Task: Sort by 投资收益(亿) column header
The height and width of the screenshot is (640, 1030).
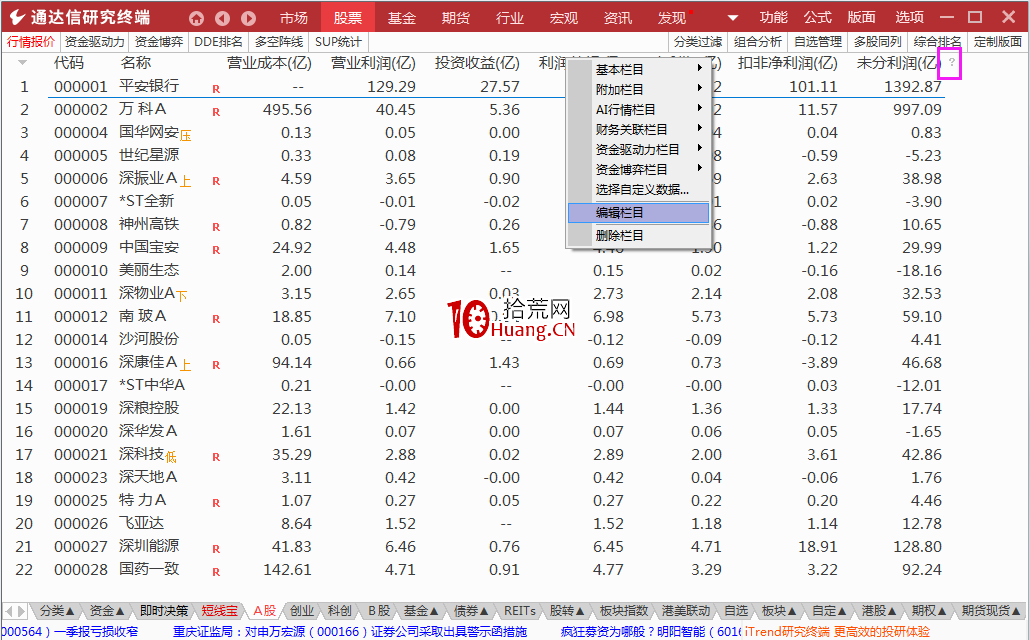Action: [x=477, y=63]
